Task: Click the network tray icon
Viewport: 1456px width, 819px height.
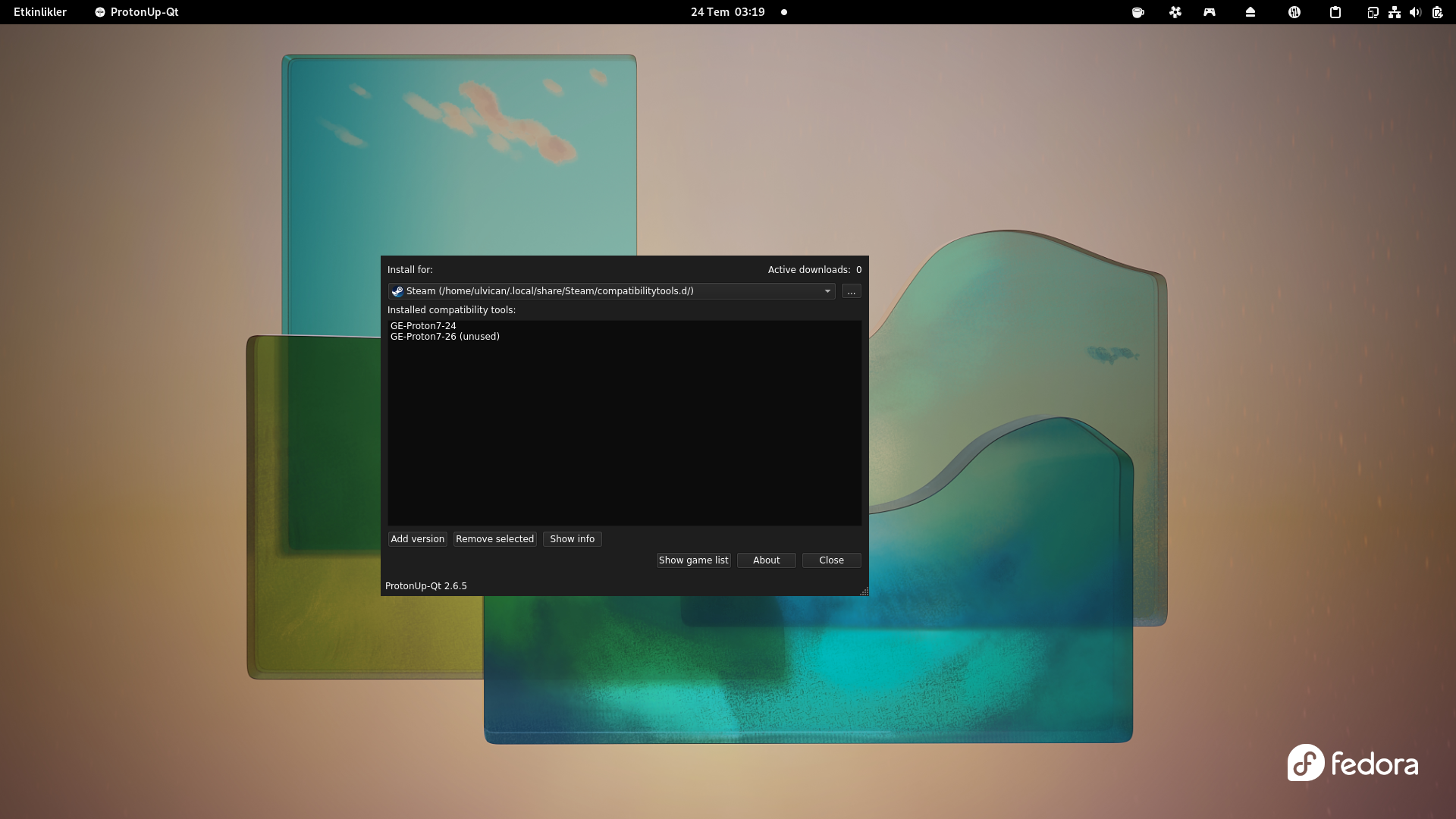Action: pyautogui.click(x=1395, y=12)
